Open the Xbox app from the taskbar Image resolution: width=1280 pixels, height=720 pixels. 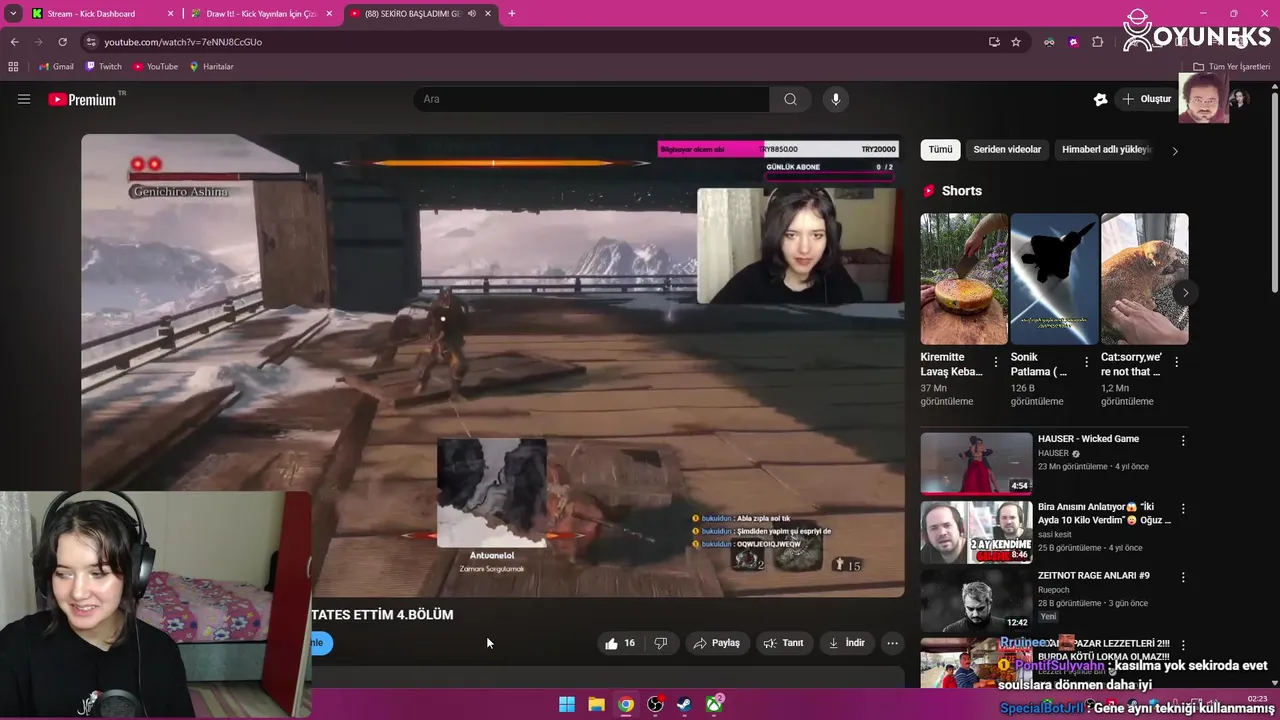pyautogui.click(x=714, y=704)
